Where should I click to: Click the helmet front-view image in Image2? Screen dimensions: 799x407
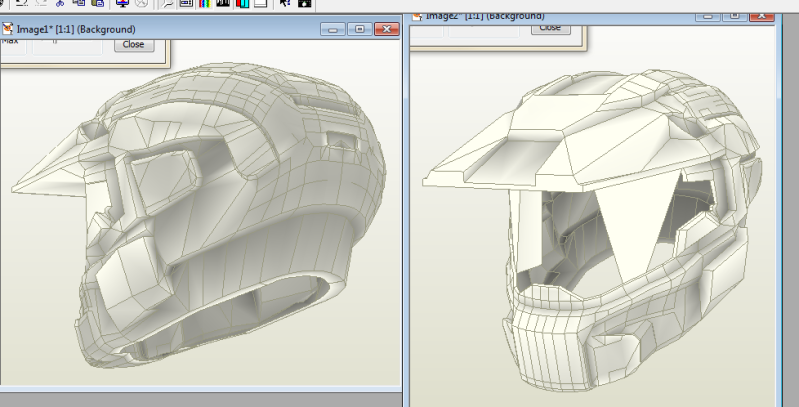coord(593,230)
